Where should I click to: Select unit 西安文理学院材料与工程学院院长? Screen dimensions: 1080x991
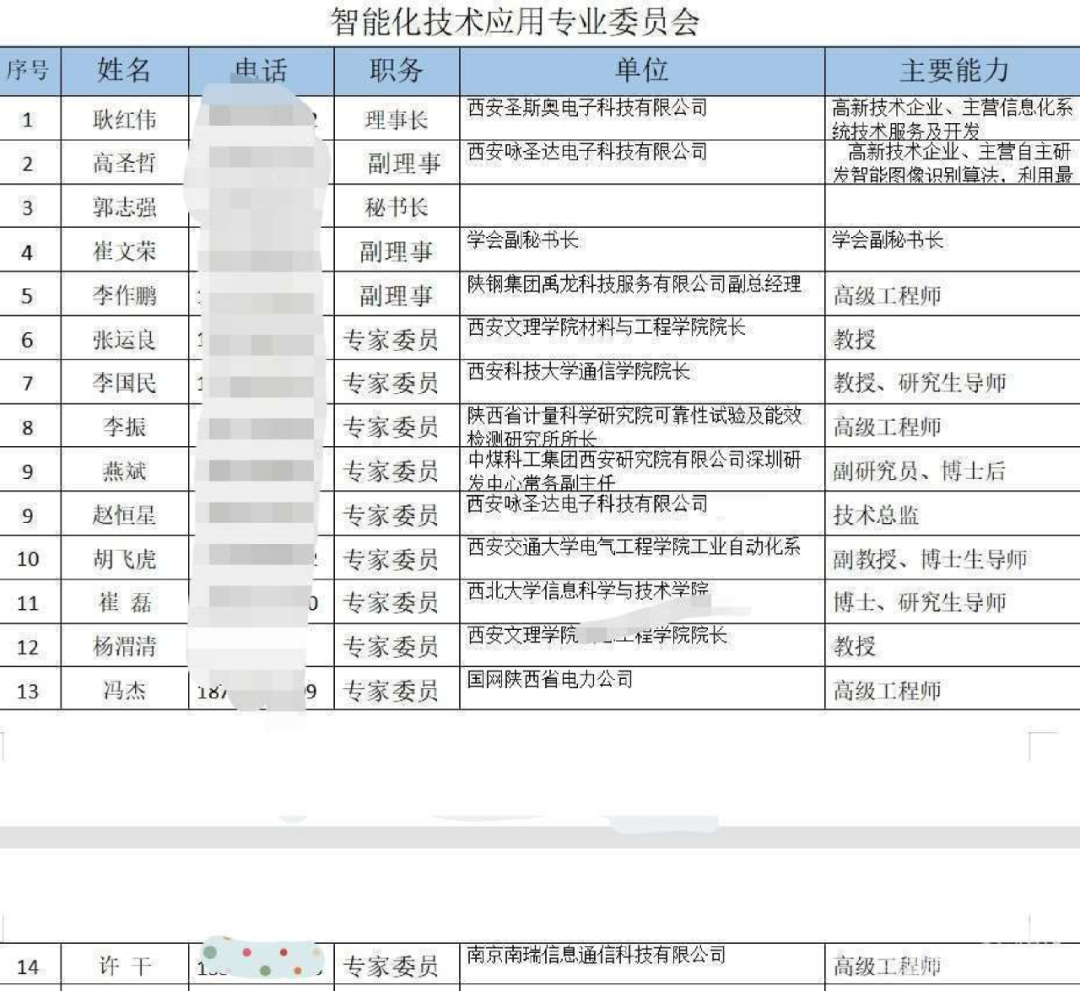tap(606, 327)
